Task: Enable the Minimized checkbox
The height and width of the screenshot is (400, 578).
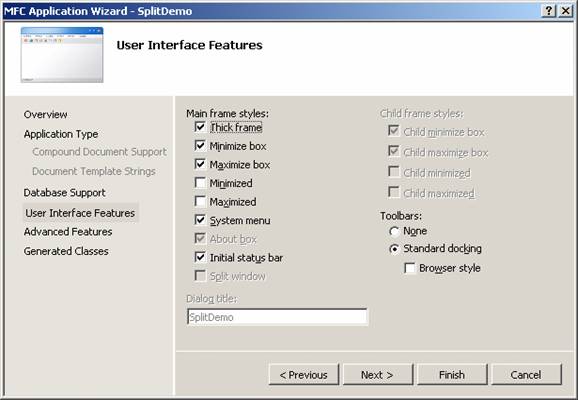Action: click(200, 183)
